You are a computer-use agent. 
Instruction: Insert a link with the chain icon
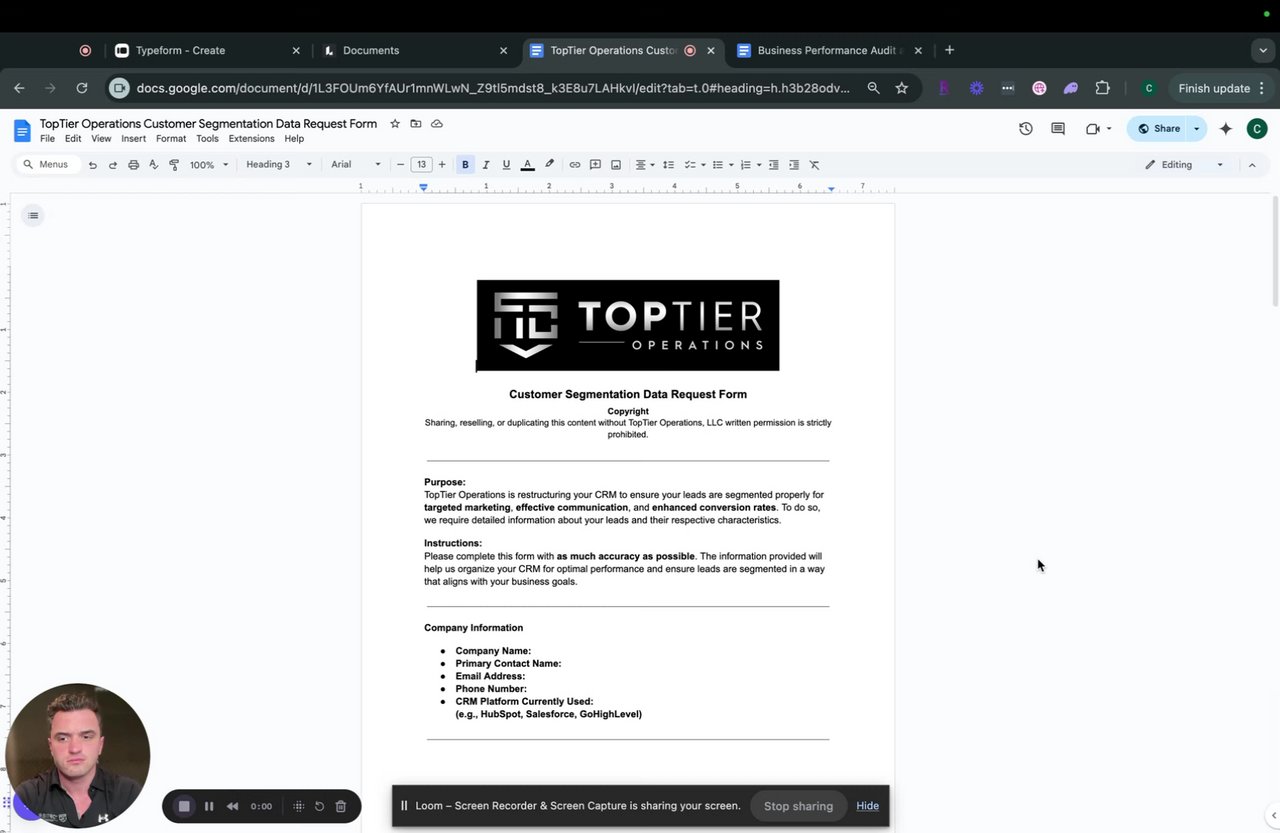tap(574, 165)
